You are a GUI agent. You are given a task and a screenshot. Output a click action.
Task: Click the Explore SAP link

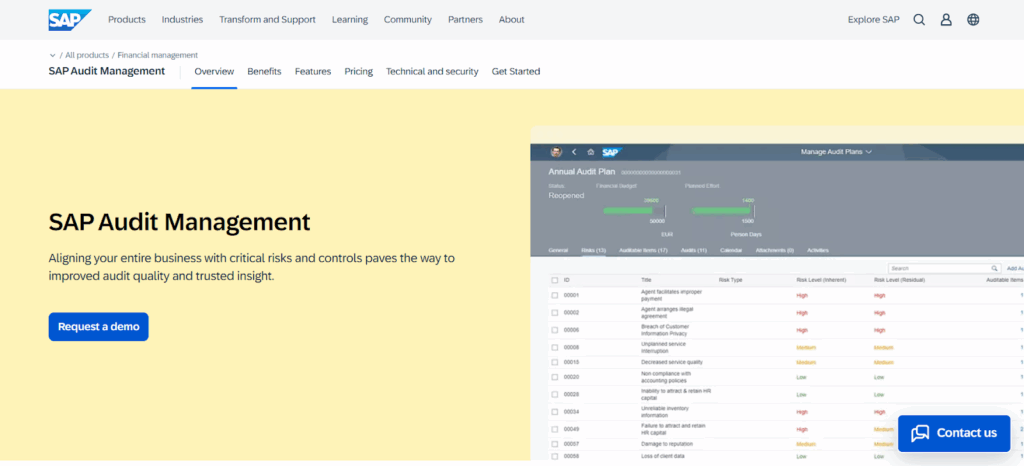[873, 20]
